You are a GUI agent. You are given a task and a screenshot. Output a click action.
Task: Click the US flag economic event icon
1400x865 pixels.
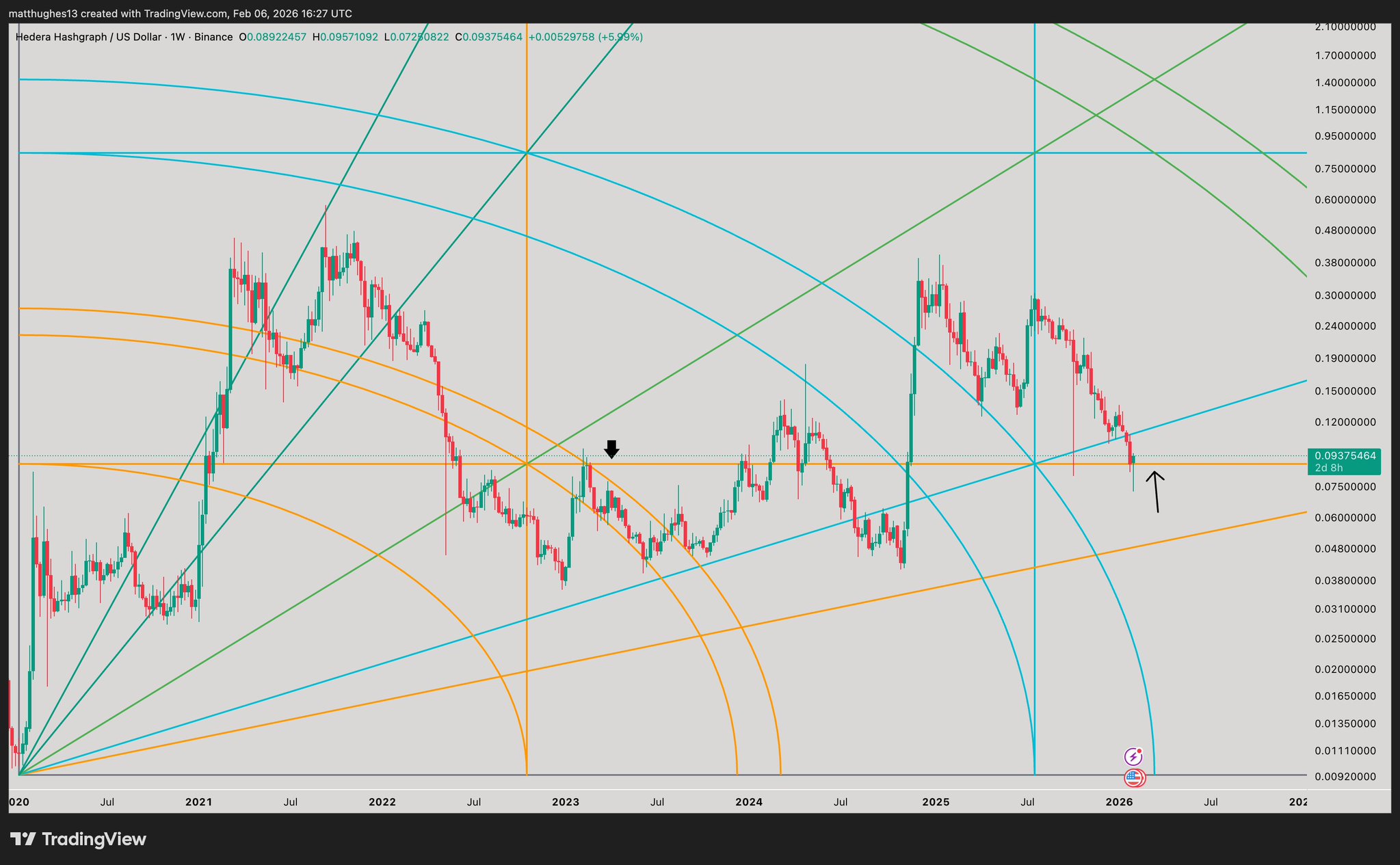pyautogui.click(x=1134, y=777)
